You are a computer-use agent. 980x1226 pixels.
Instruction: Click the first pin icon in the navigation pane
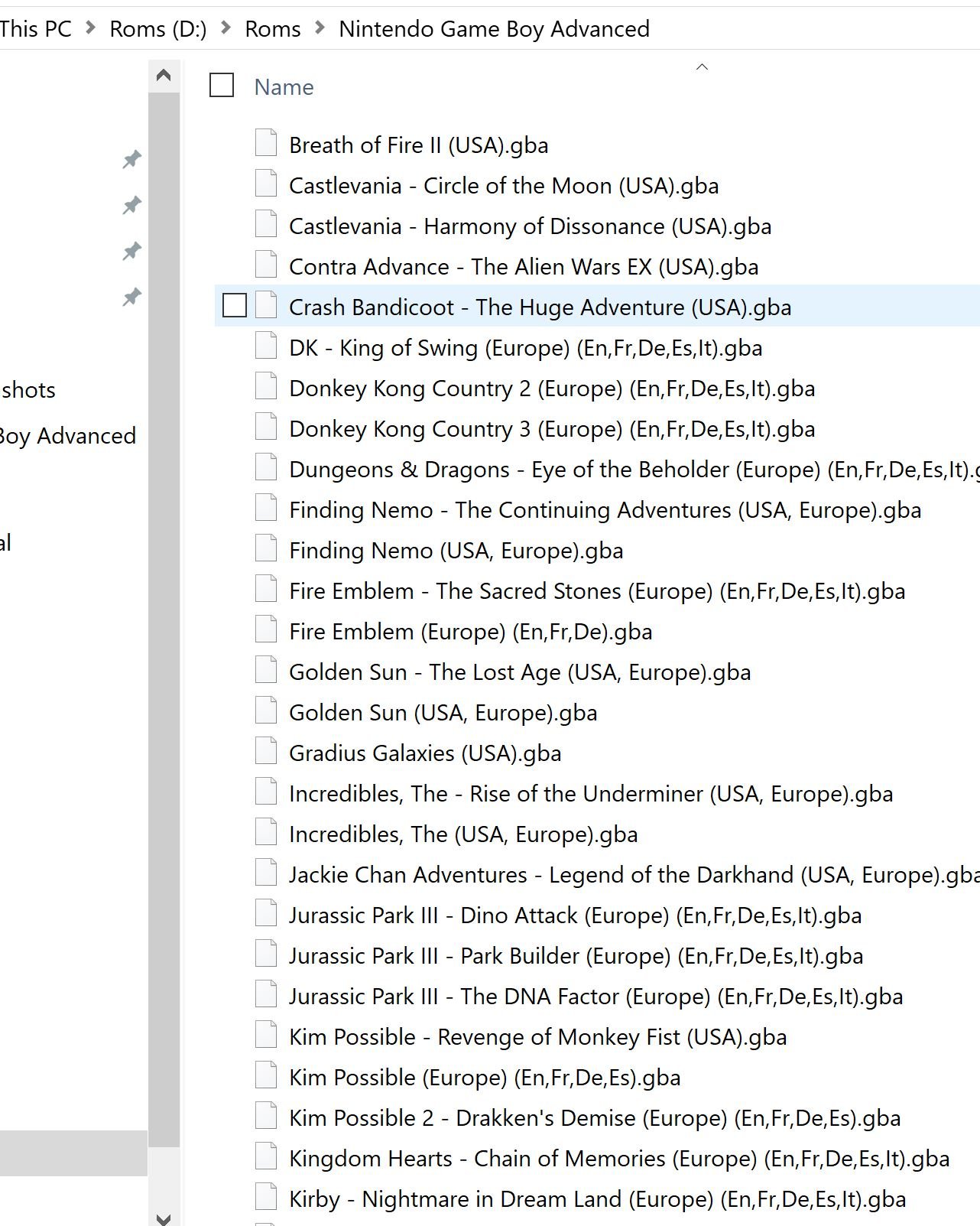131,160
